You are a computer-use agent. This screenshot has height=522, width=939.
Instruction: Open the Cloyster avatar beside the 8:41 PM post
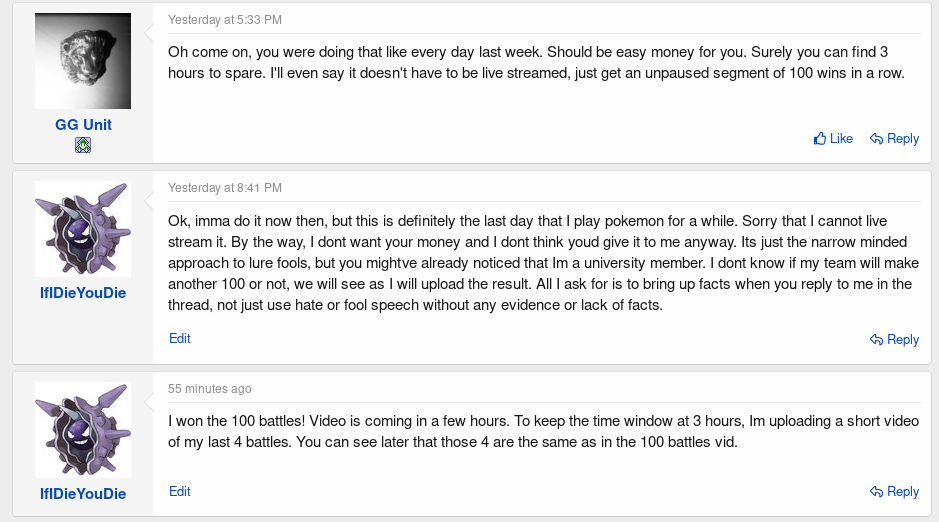pyautogui.click(x=83, y=229)
